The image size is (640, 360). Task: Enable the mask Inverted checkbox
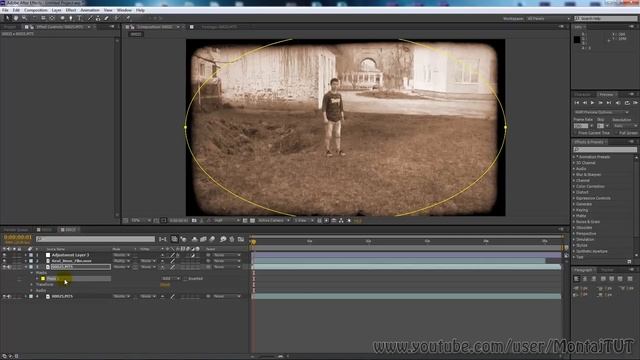185,279
